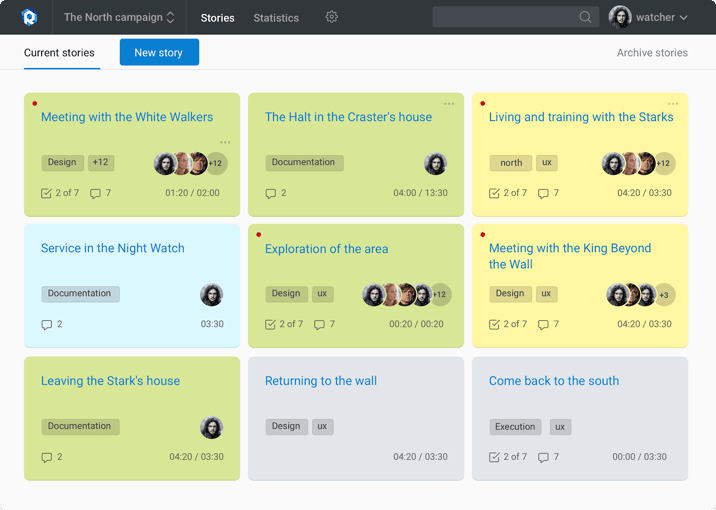716x510 pixels.
Task: Open three-dot menu on Starks training card
Action: click(673, 104)
